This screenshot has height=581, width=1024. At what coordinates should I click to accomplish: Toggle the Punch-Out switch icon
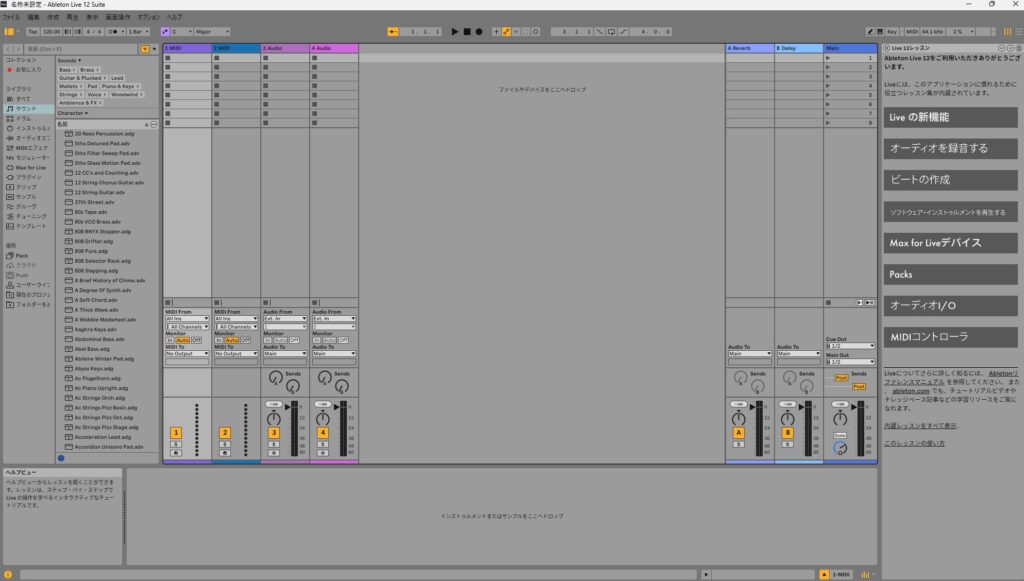[623, 31]
